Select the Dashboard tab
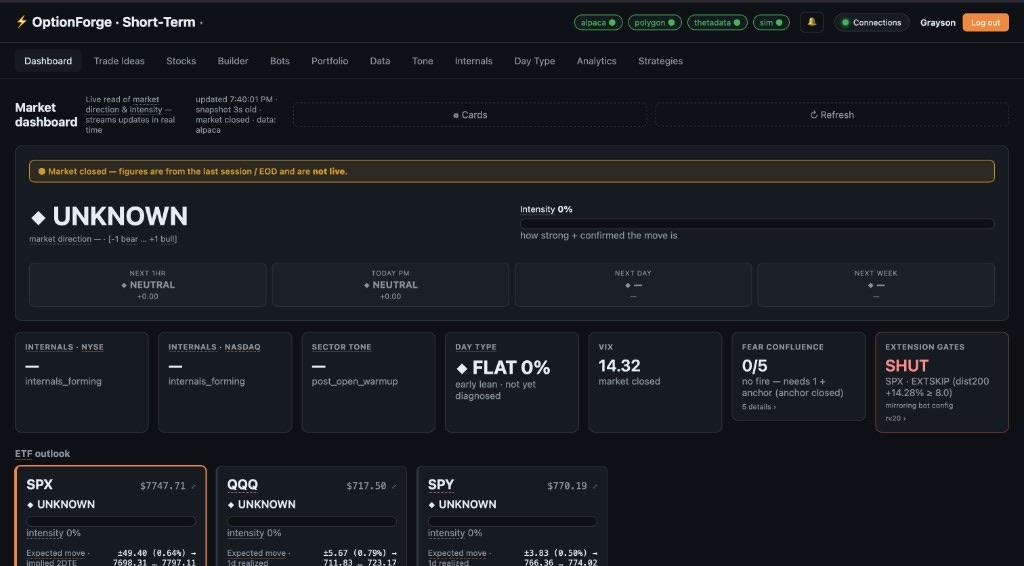1024x566 pixels. click(x=48, y=61)
